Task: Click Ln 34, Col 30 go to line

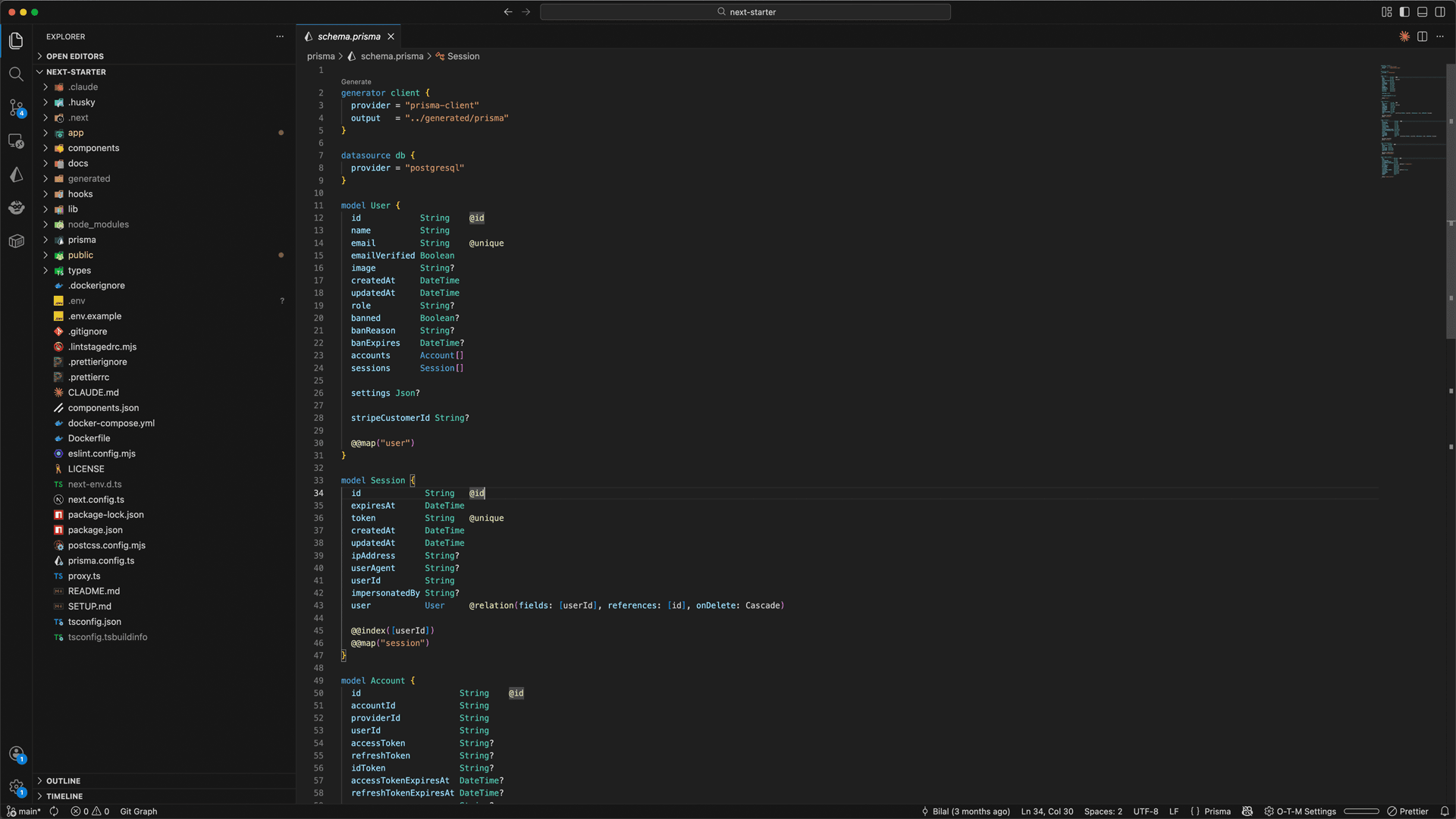Action: coord(1047,811)
